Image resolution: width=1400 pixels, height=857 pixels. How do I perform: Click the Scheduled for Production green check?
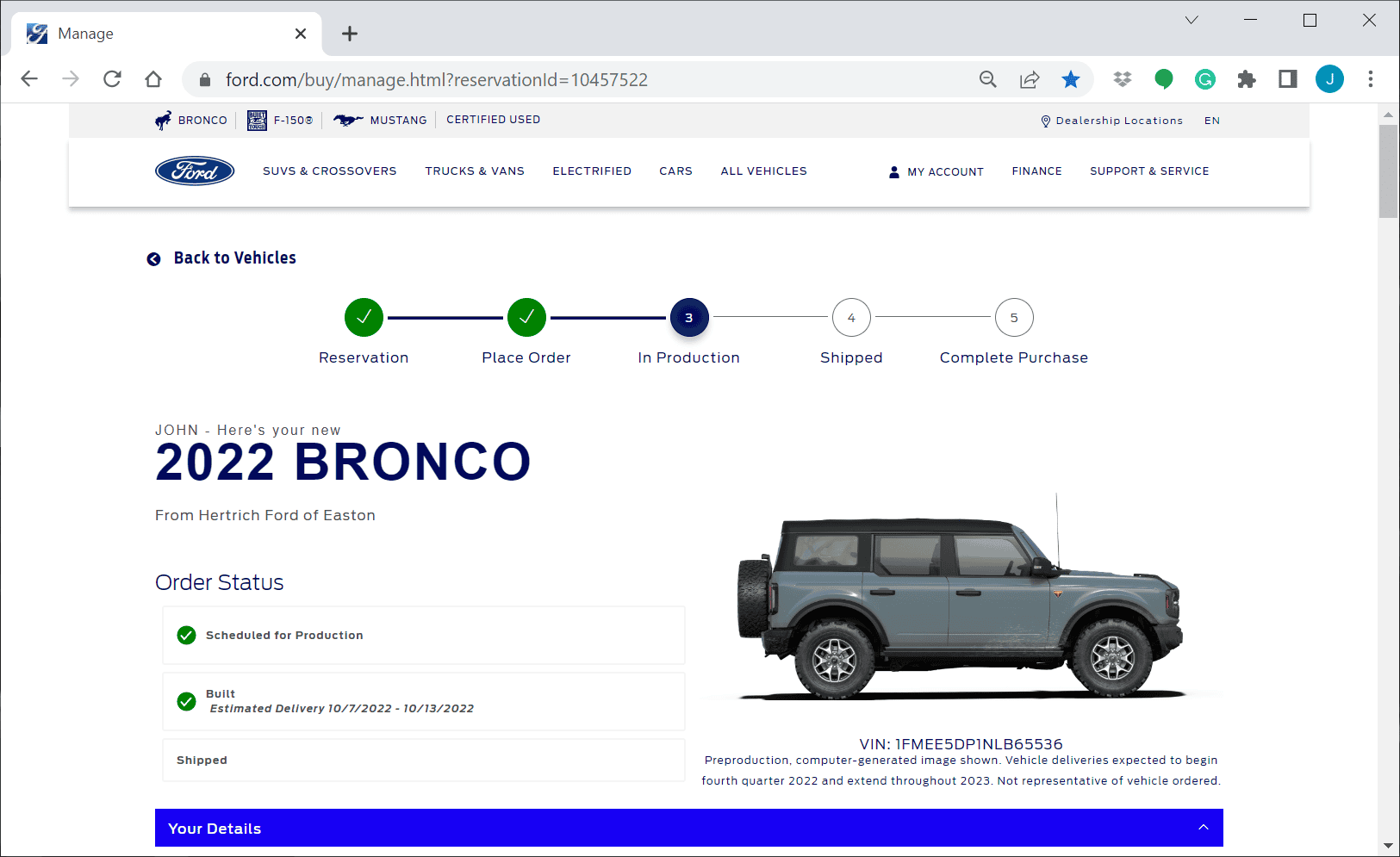[186, 636]
